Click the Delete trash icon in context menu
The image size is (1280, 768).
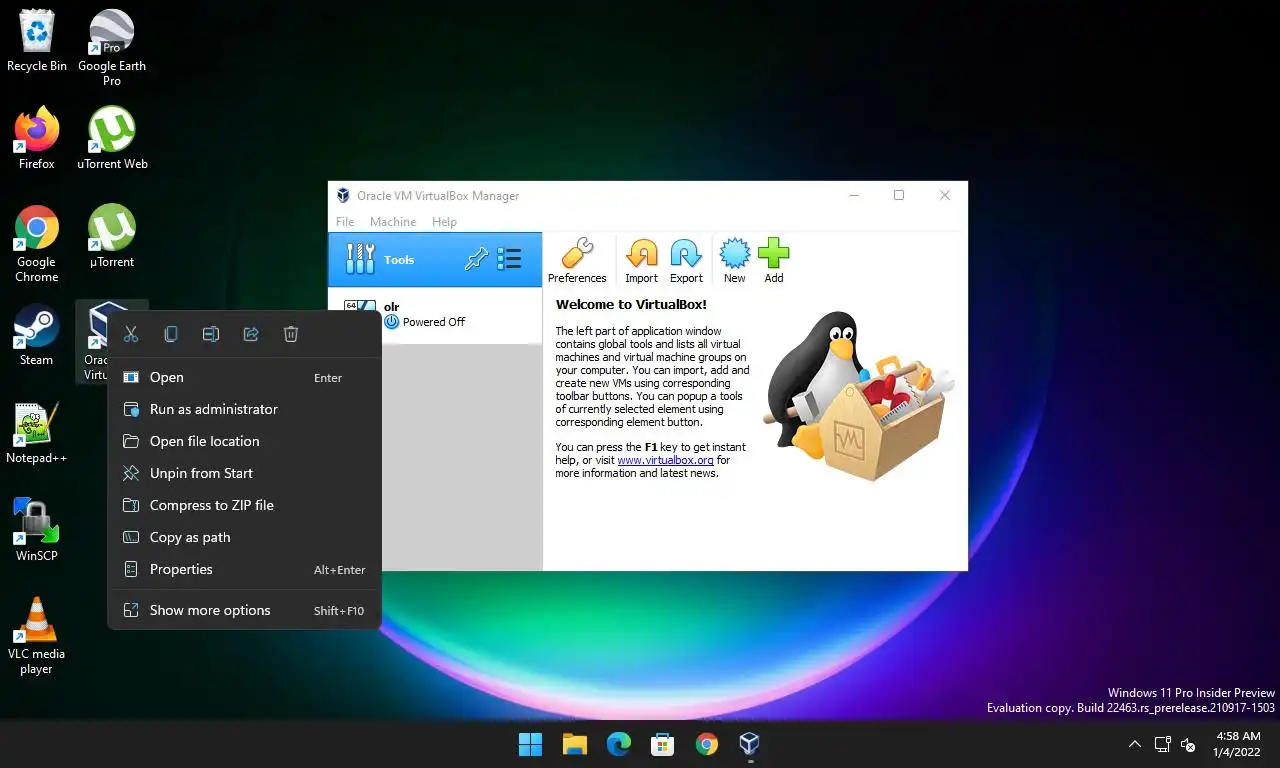(x=291, y=334)
